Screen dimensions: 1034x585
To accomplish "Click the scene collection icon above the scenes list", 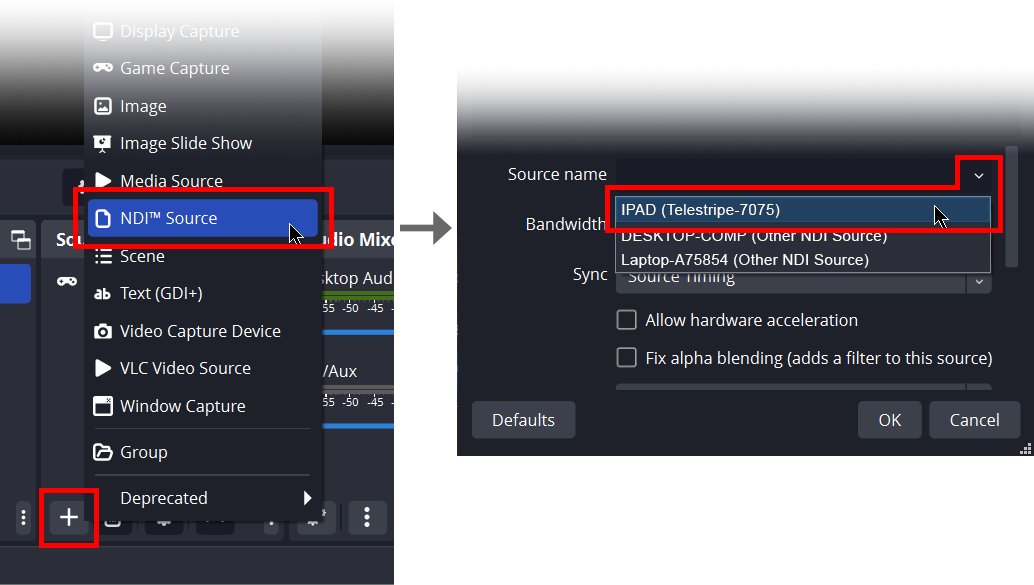I will [x=20, y=240].
